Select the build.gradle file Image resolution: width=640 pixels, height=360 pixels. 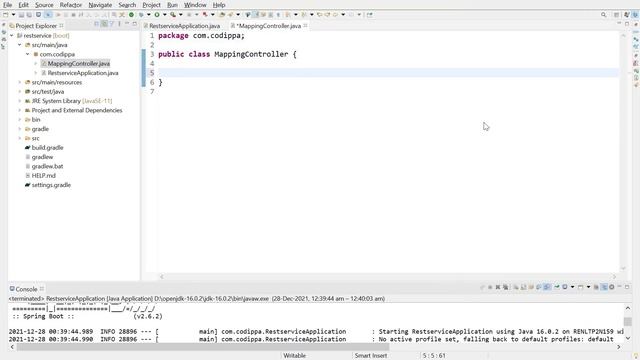tap(47, 147)
